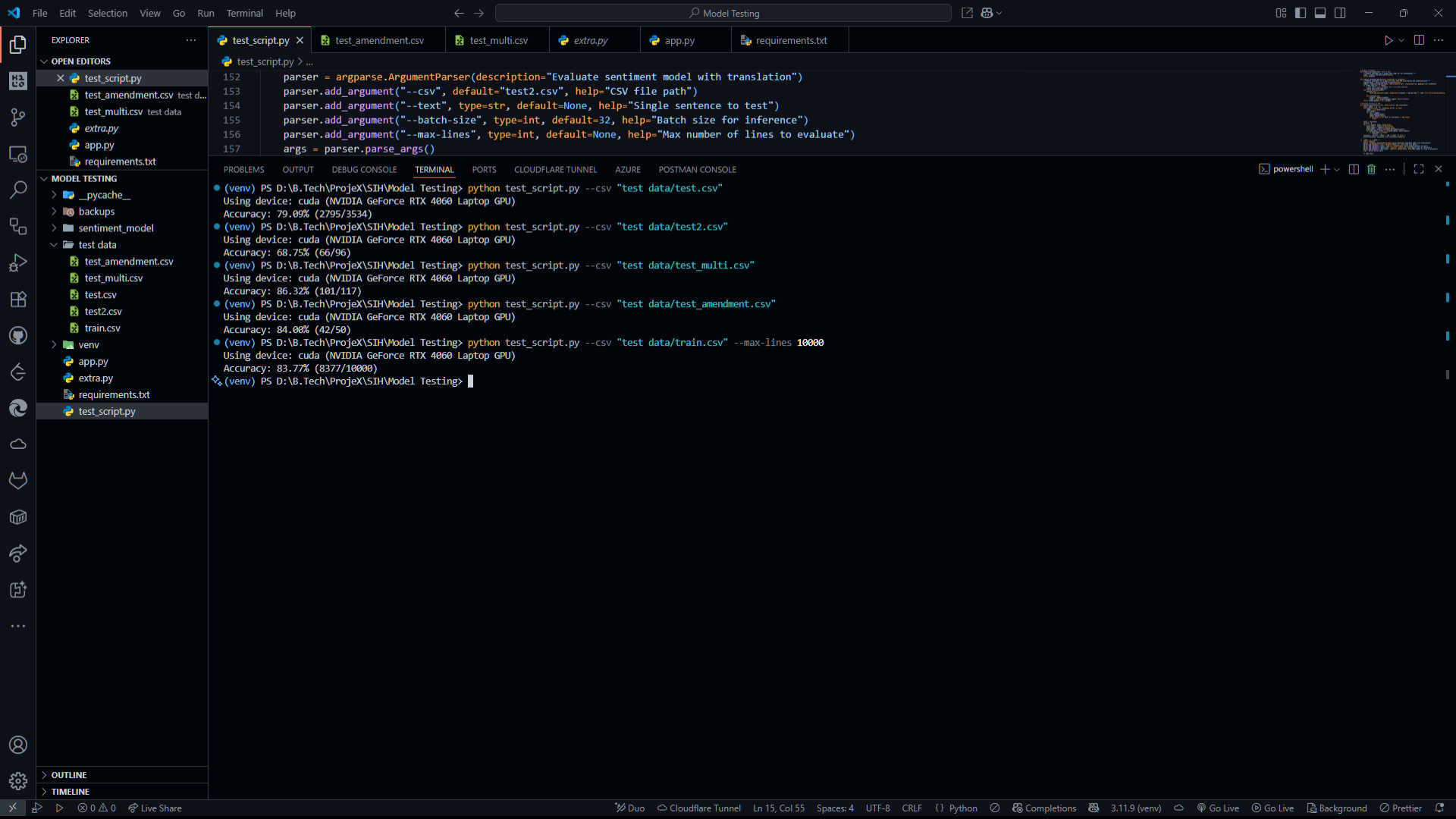
Task: Split the terminal panel
Action: tap(1354, 169)
